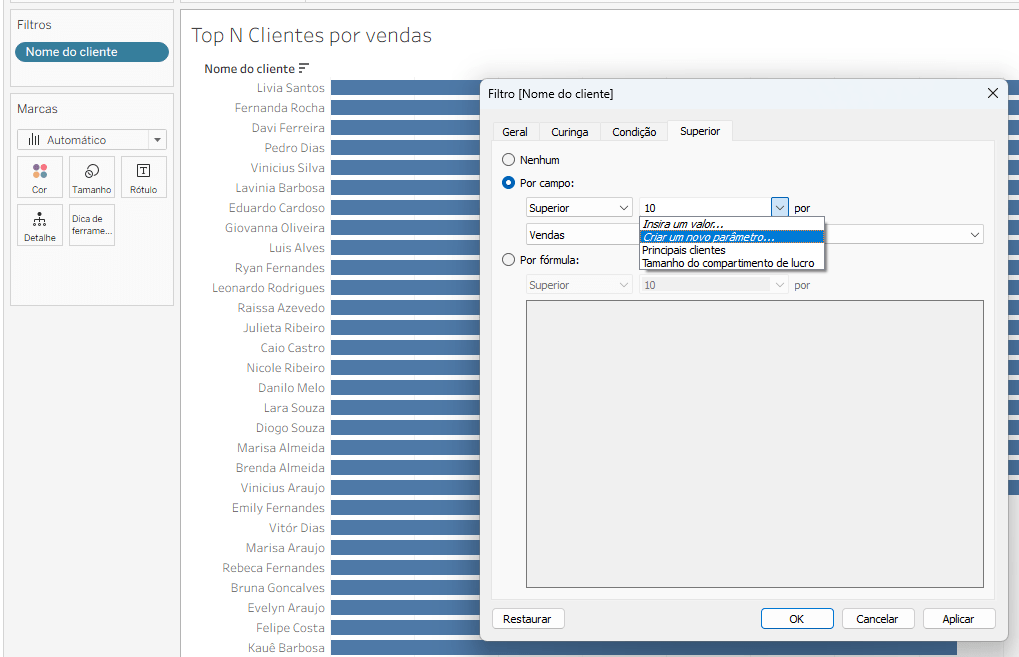Collapse the value 10 dropdown arrow

click(x=780, y=208)
